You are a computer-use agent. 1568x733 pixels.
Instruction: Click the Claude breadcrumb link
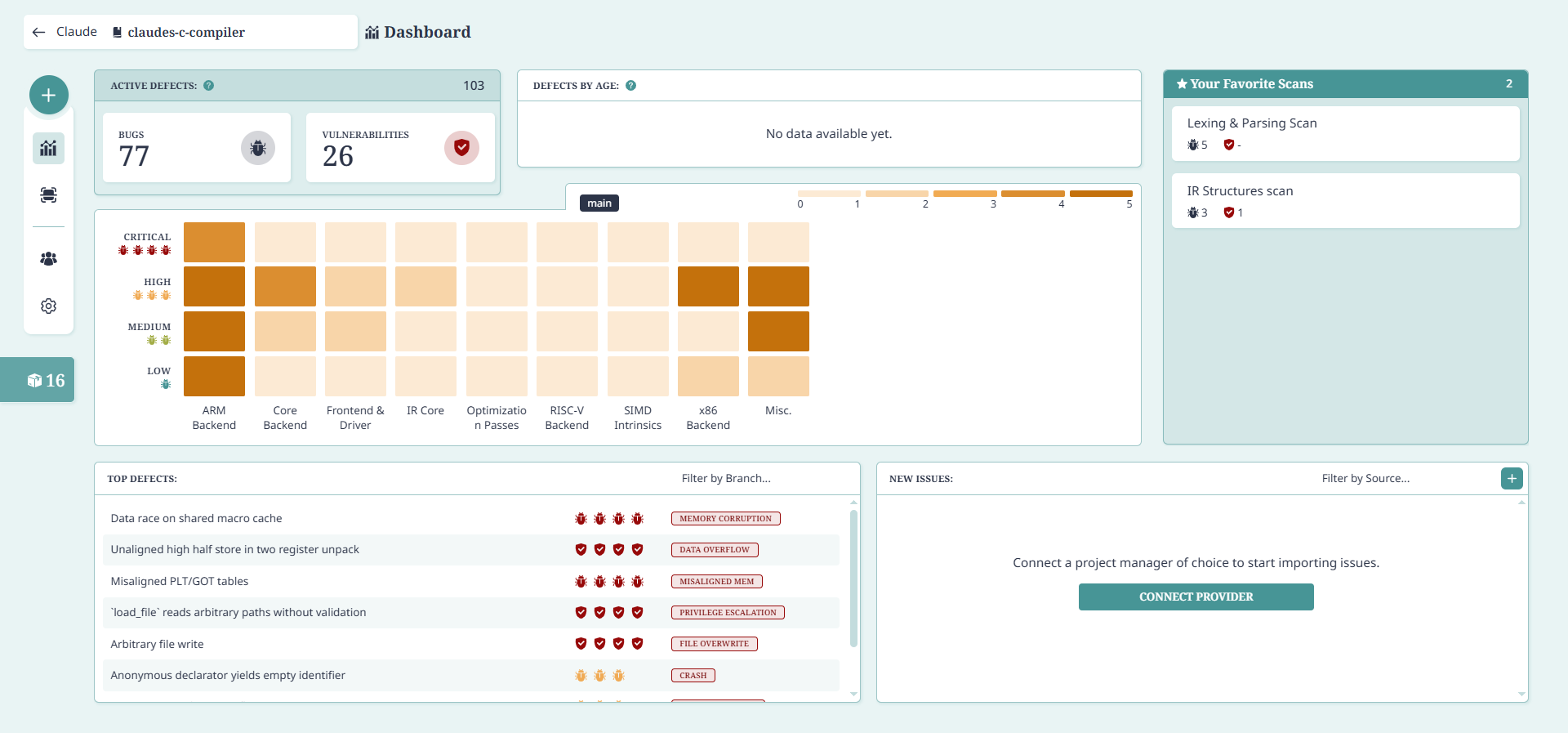tap(77, 32)
